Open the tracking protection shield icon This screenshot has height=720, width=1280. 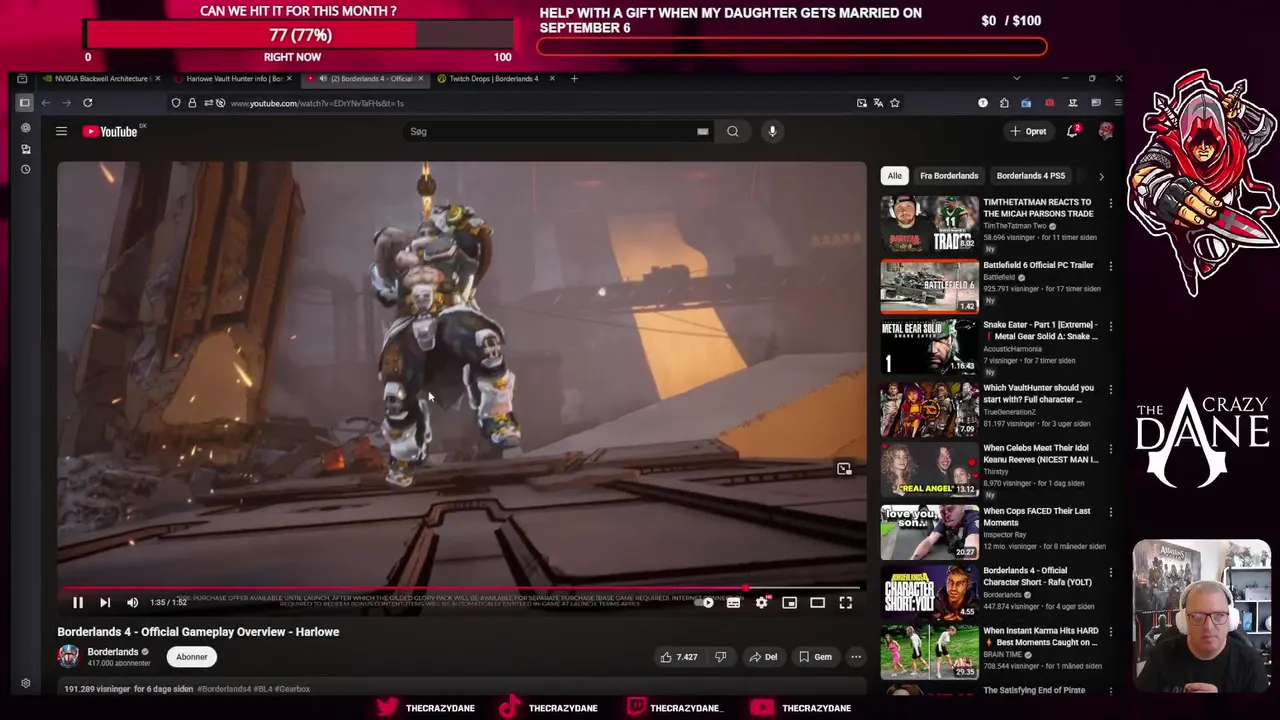point(176,103)
